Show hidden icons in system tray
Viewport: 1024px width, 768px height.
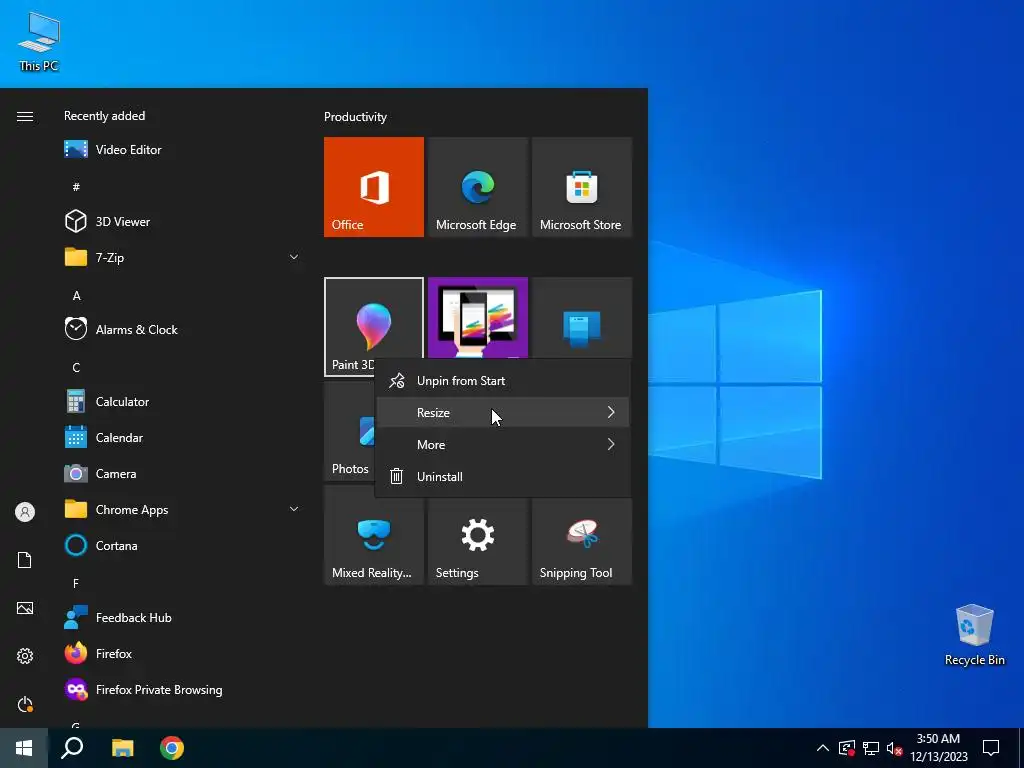(823, 748)
